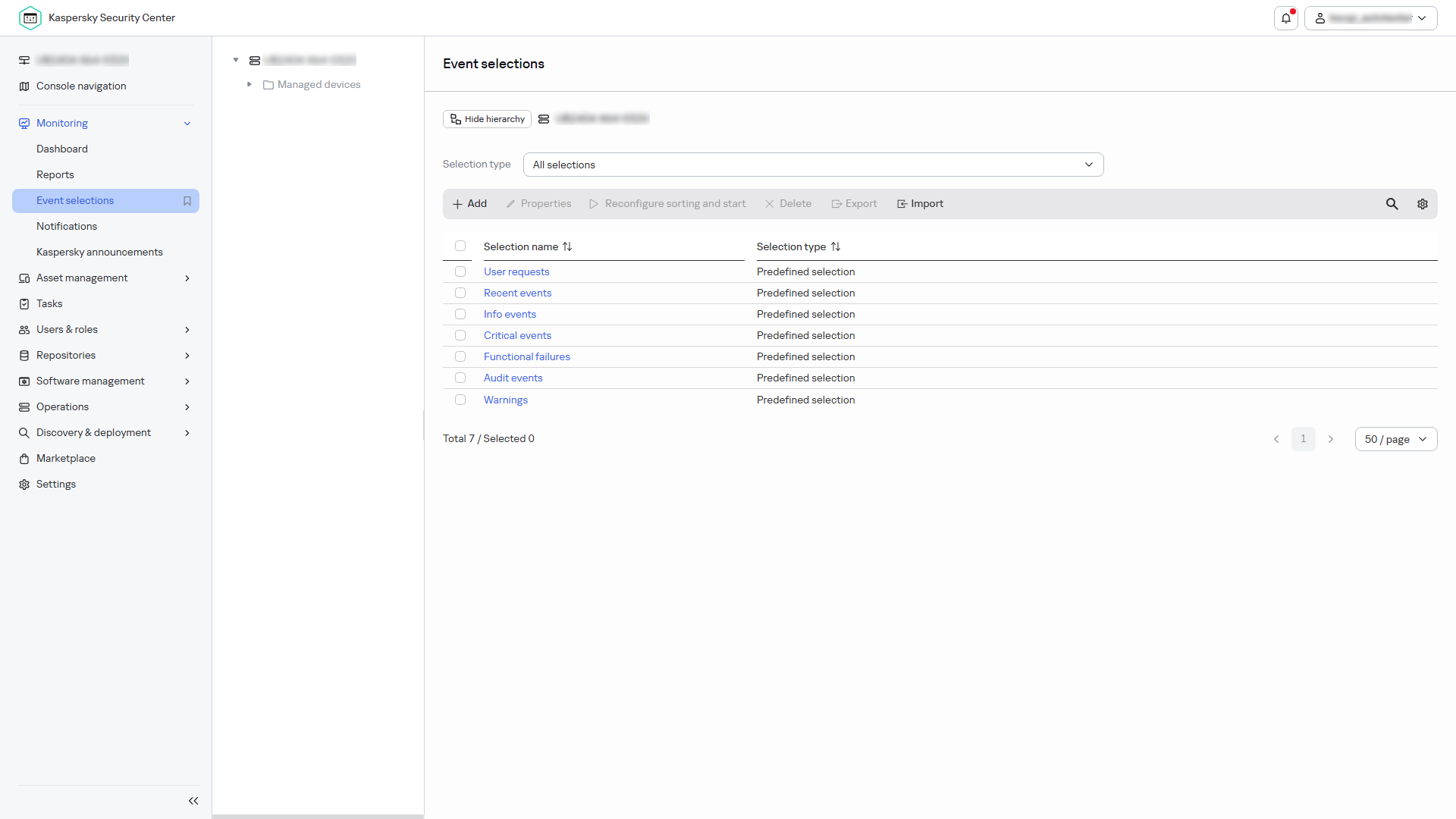Expand the Managed devices tree node

coord(249,84)
